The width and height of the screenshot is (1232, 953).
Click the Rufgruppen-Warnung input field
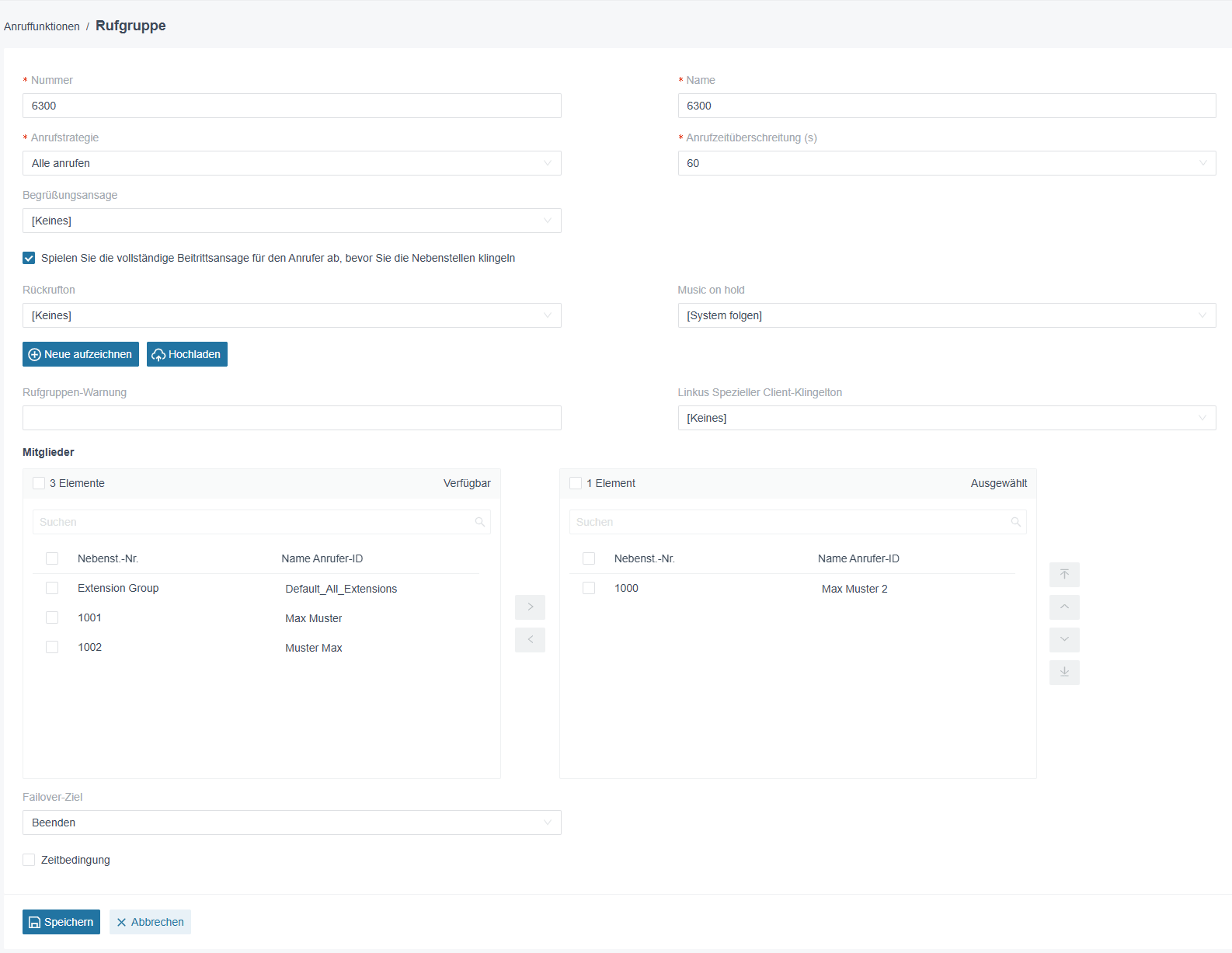coord(292,418)
